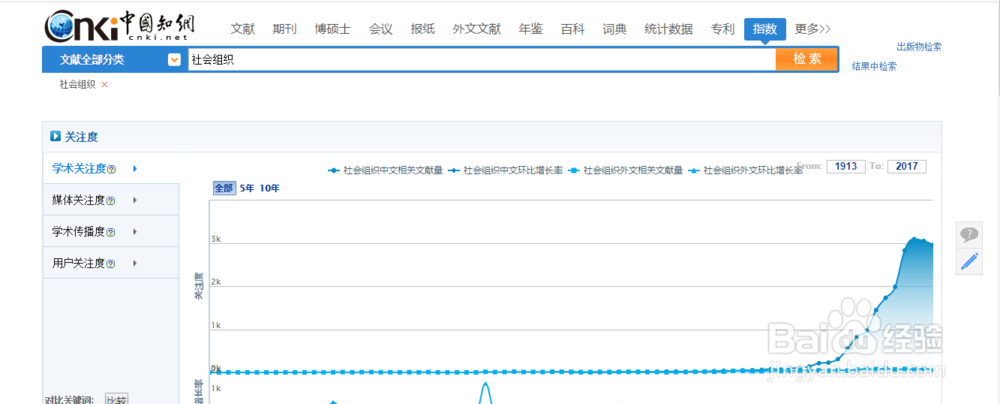Click the 文献全部分类 category label

tap(92, 60)
